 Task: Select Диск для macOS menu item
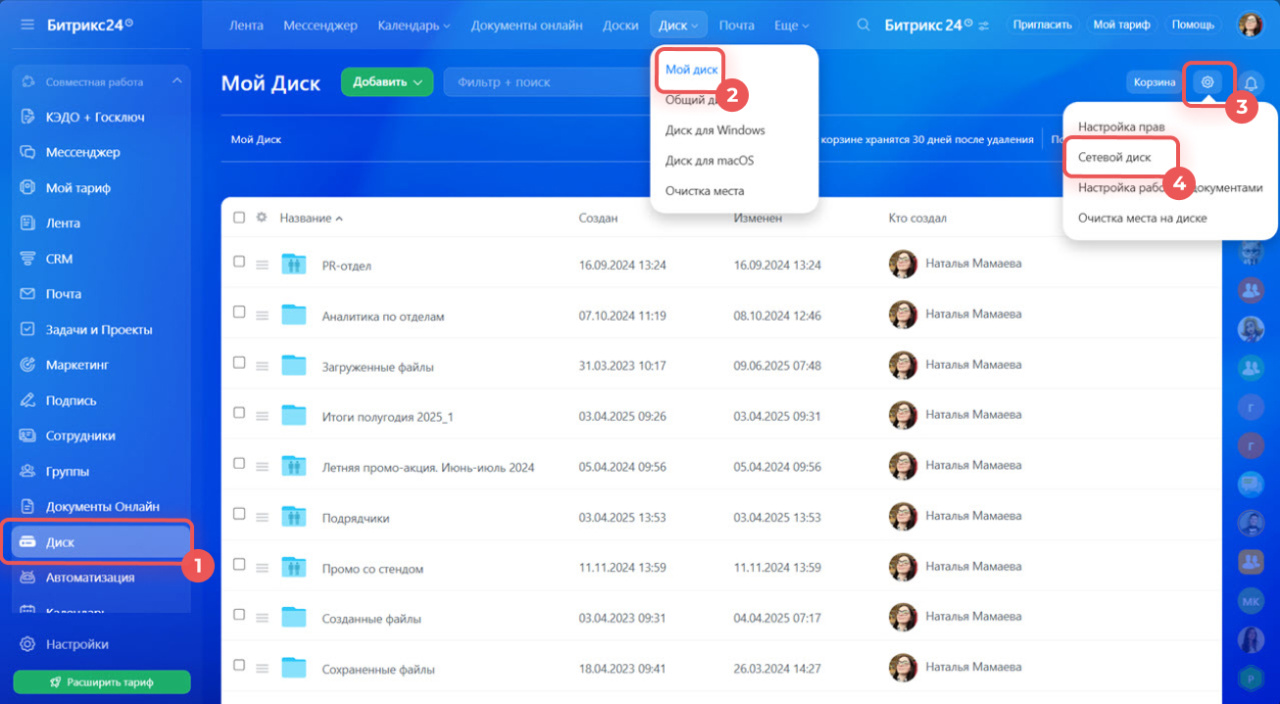point(709,160)
